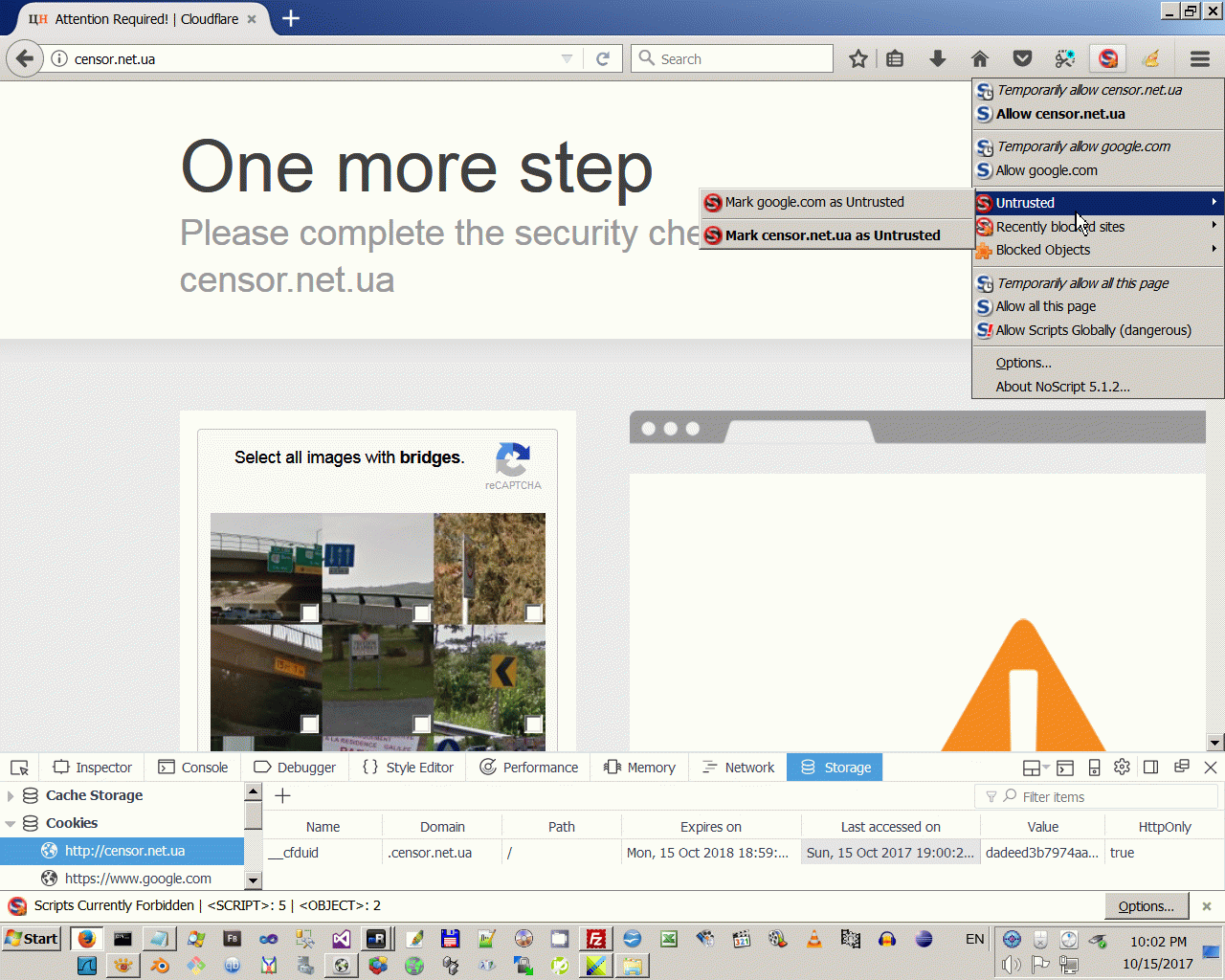Add a new storage item with plus

[x=282, y=795]
